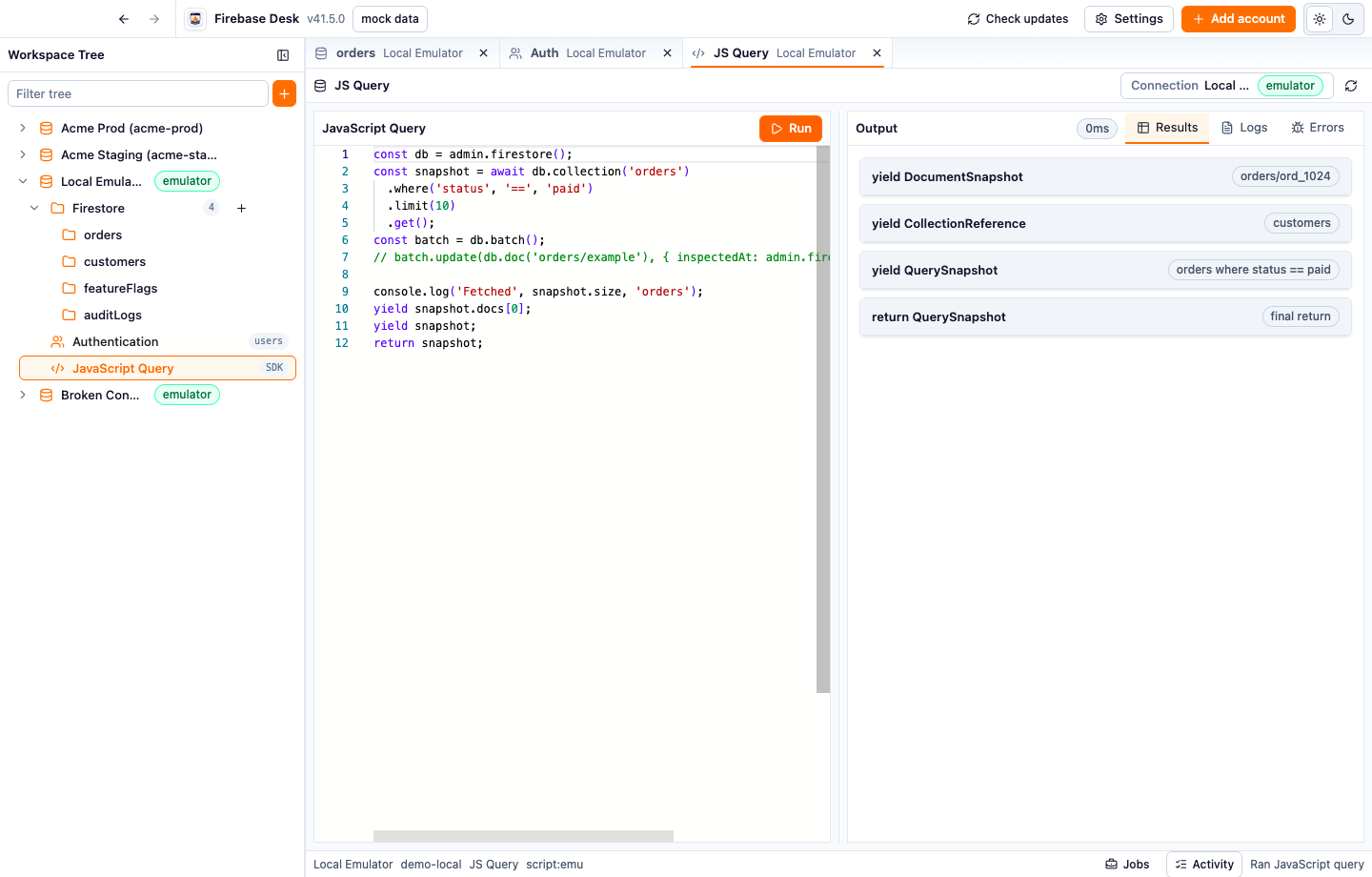Screen dimensions: 1372x877
Task: Click the mock data badge
Action: tap(390, 19)
